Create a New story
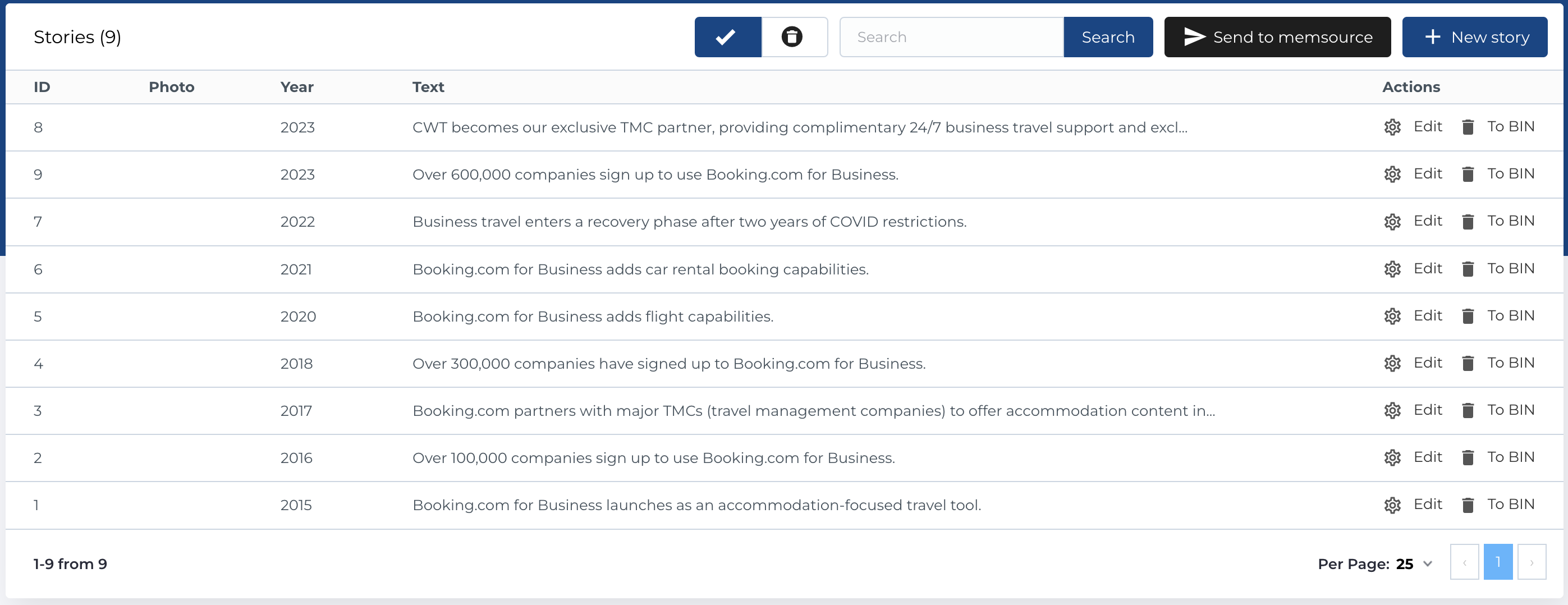 (x=1474, y=37)
